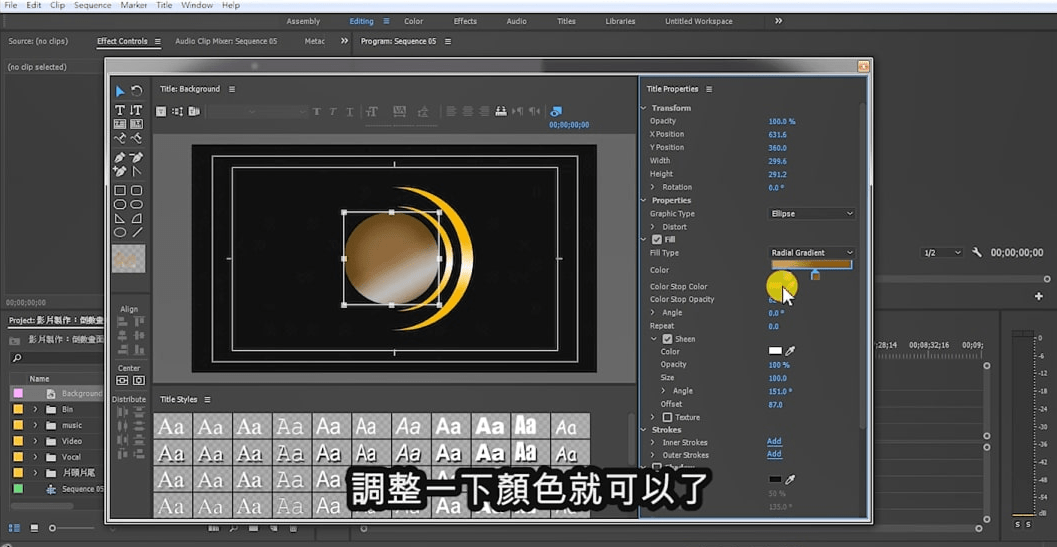Click the Shadow color eyedropper
Screen dimensions: 1057x547
point(791,480)
